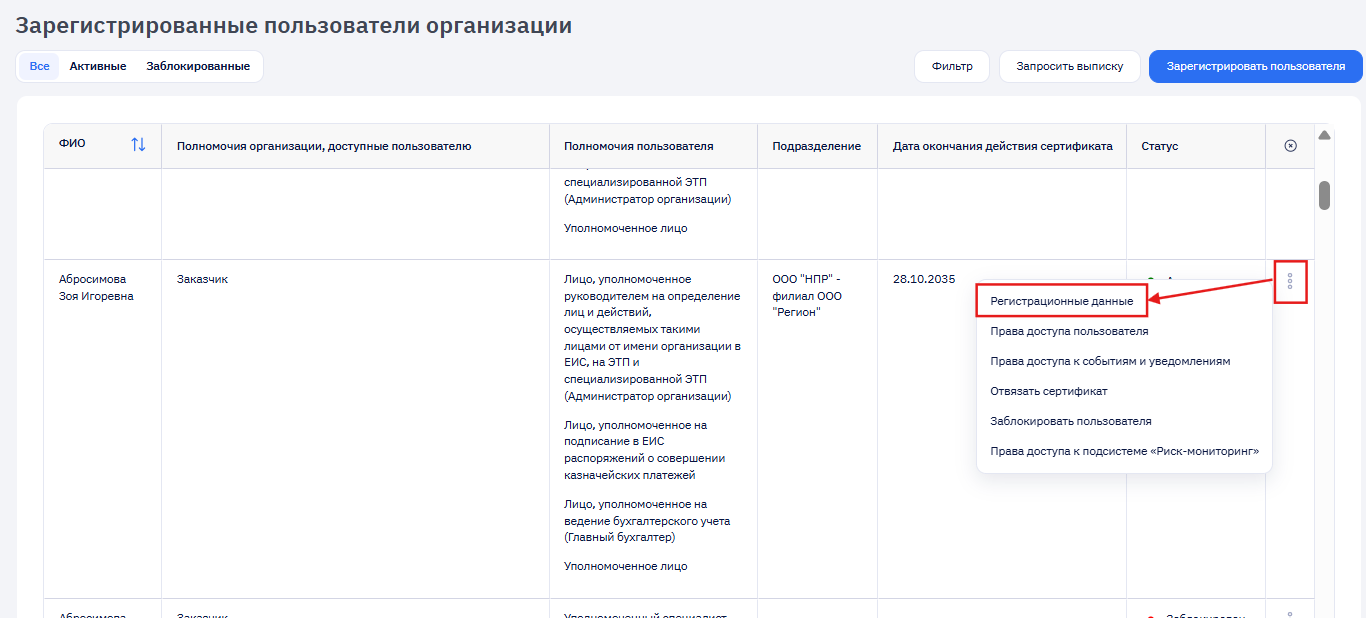Screen dimensions: 1366x618
Task: Switch to the Активные tab
Action: point(98,66)
